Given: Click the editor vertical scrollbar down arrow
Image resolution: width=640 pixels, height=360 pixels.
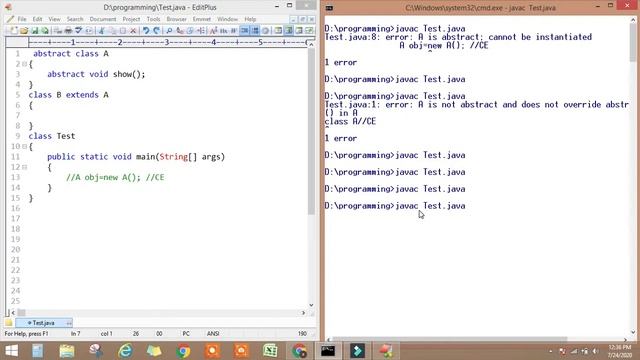Looking at the screenshot, I should [311, 305].
